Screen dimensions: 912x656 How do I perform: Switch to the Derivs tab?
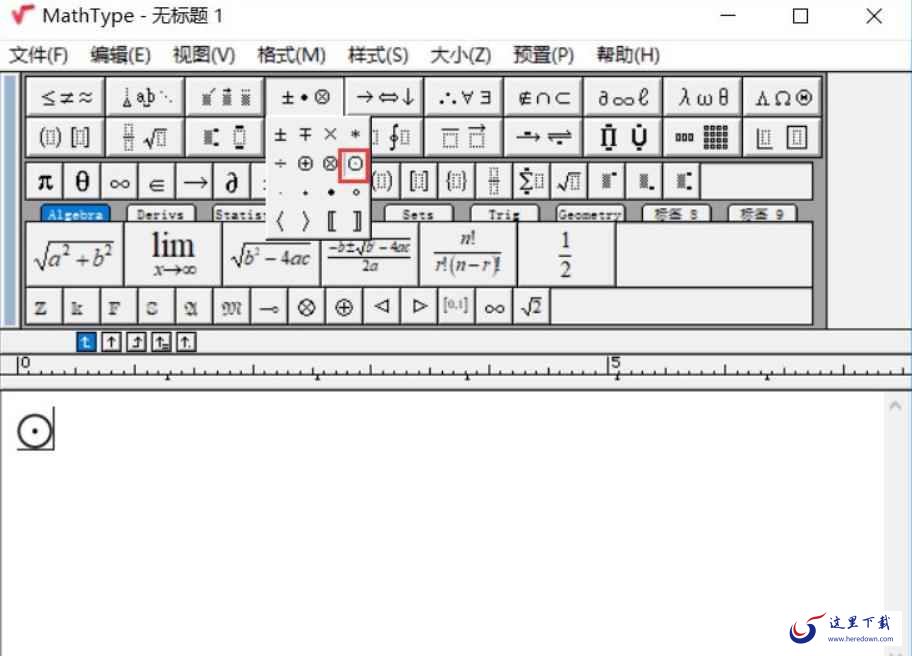(161, 214)
